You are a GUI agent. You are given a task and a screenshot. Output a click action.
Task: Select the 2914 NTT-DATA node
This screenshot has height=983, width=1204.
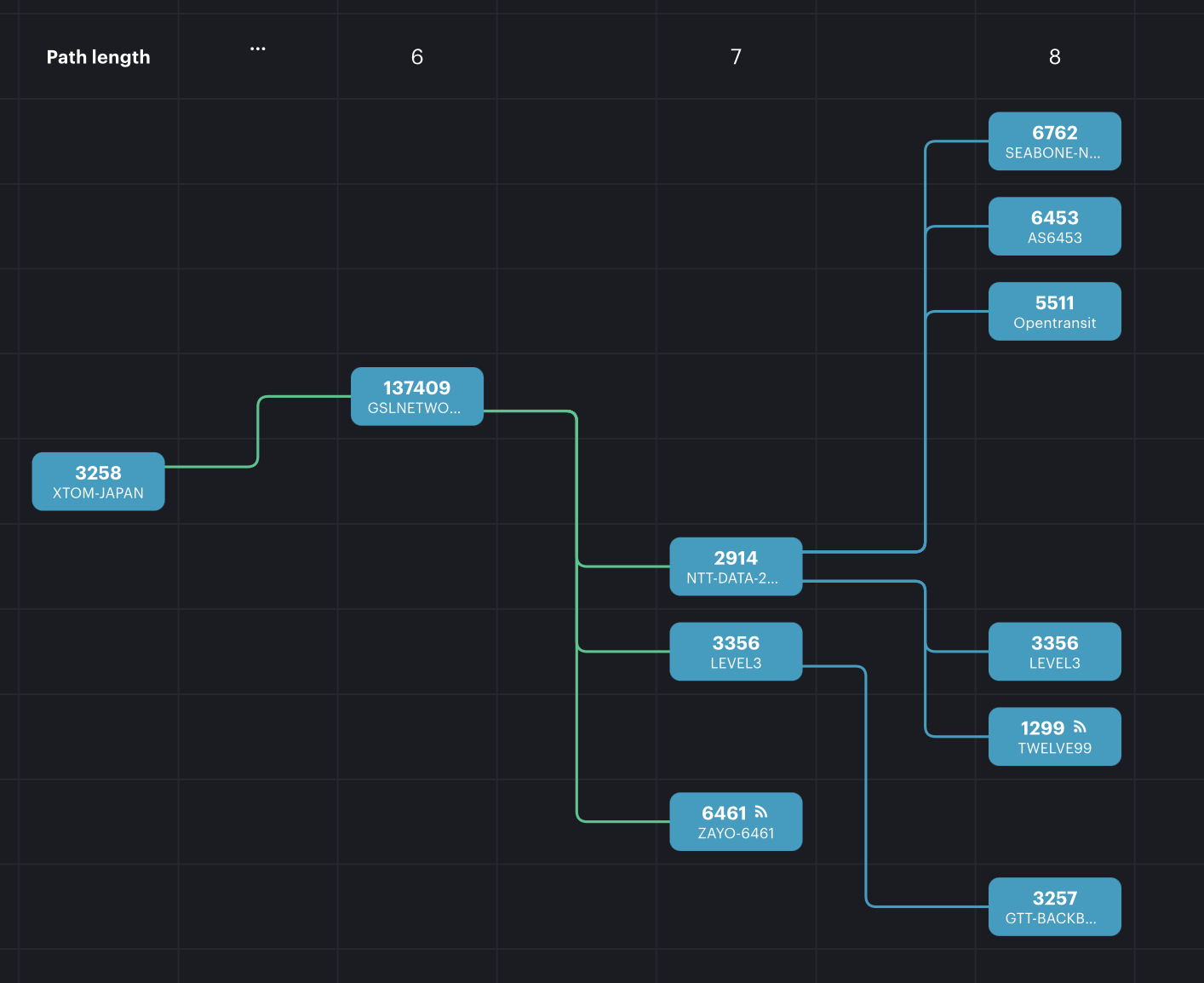point(736,566)
